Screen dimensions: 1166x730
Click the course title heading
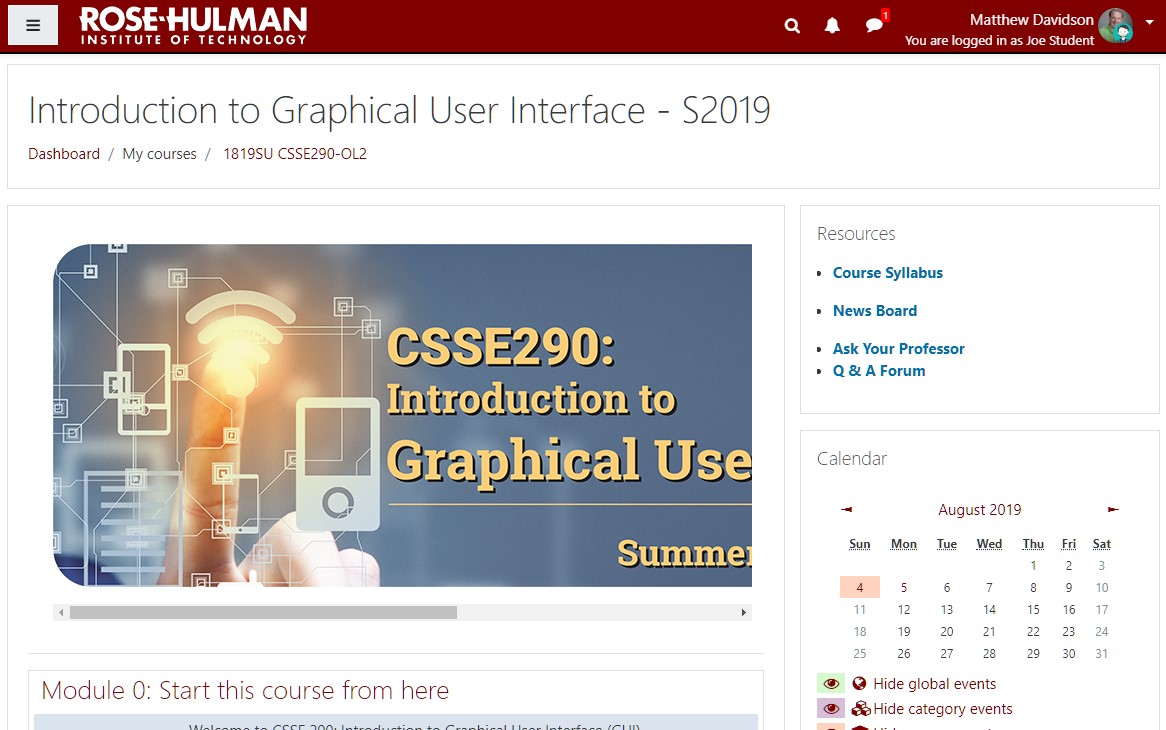pos(399,111)
